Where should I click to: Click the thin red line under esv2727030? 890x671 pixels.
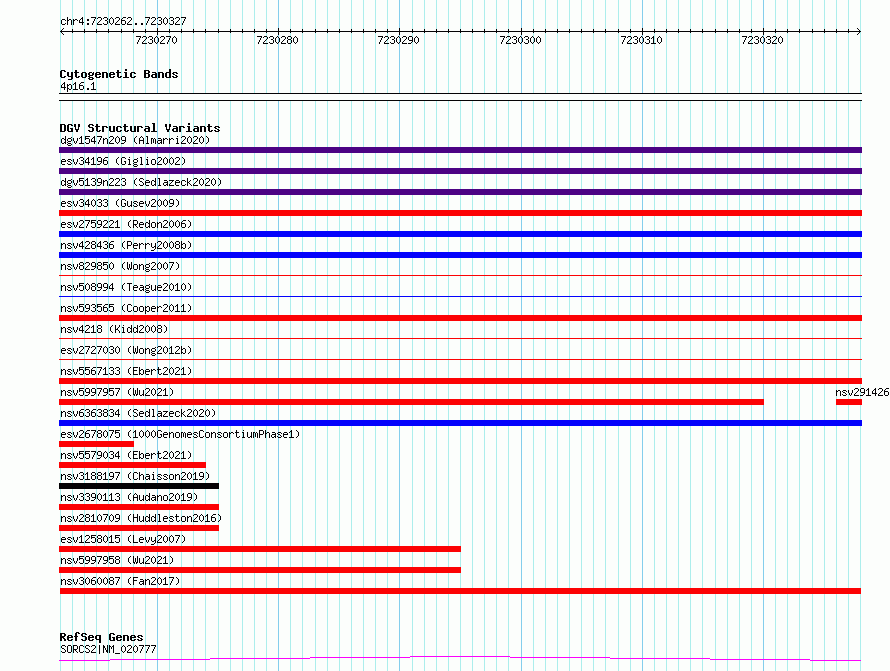[460, 359]
